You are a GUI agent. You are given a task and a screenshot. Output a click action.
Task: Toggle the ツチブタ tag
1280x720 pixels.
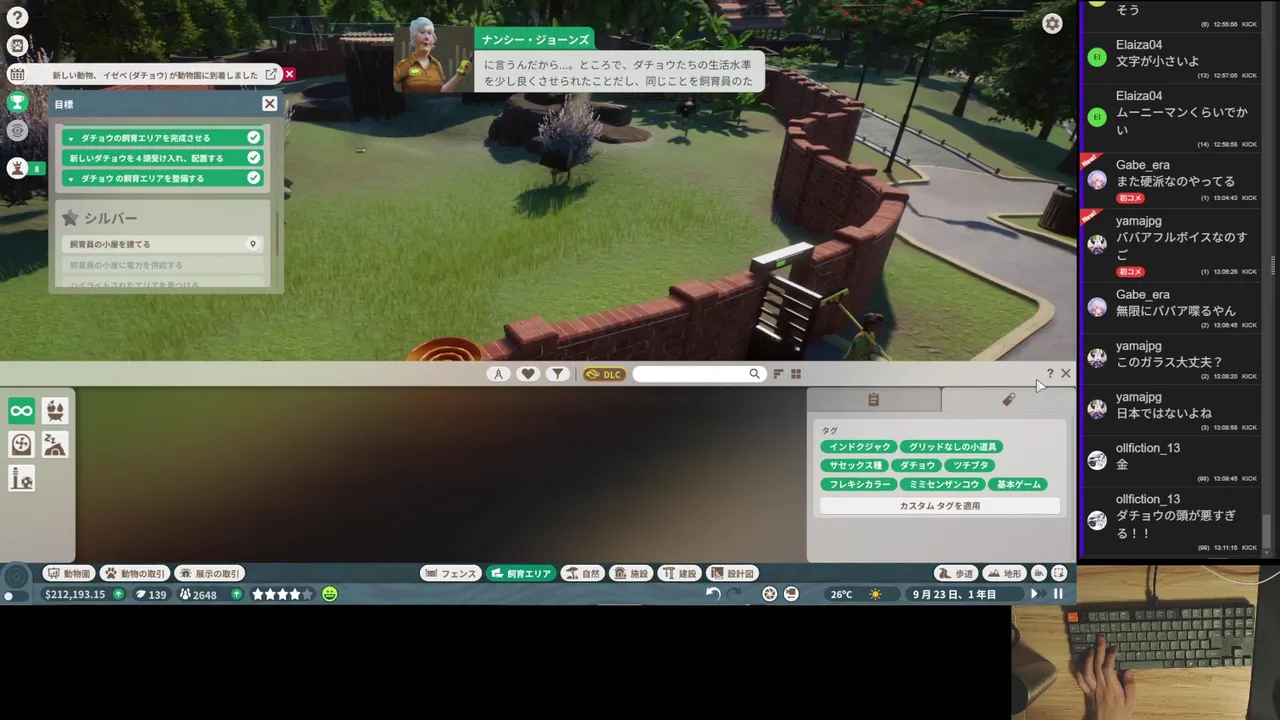coord(971,466)
